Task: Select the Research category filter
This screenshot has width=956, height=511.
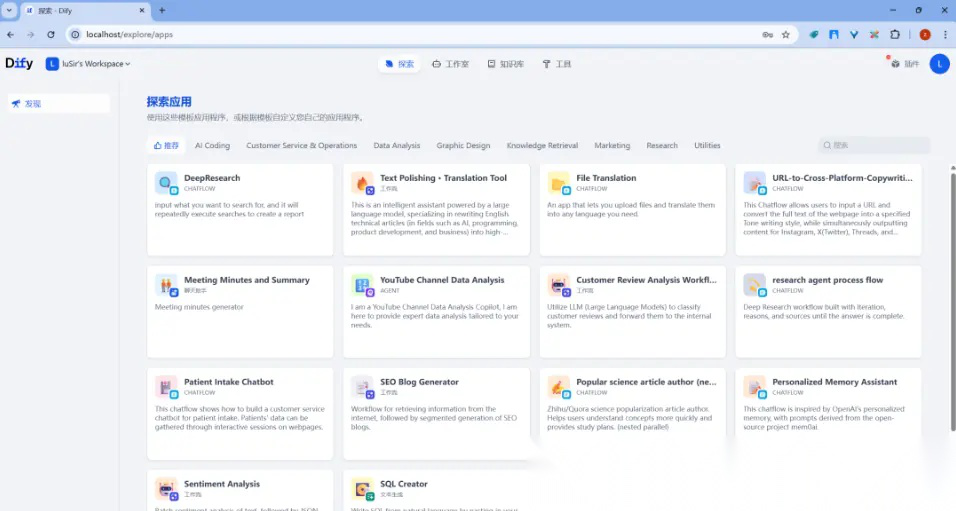Action: coord(662,145)
